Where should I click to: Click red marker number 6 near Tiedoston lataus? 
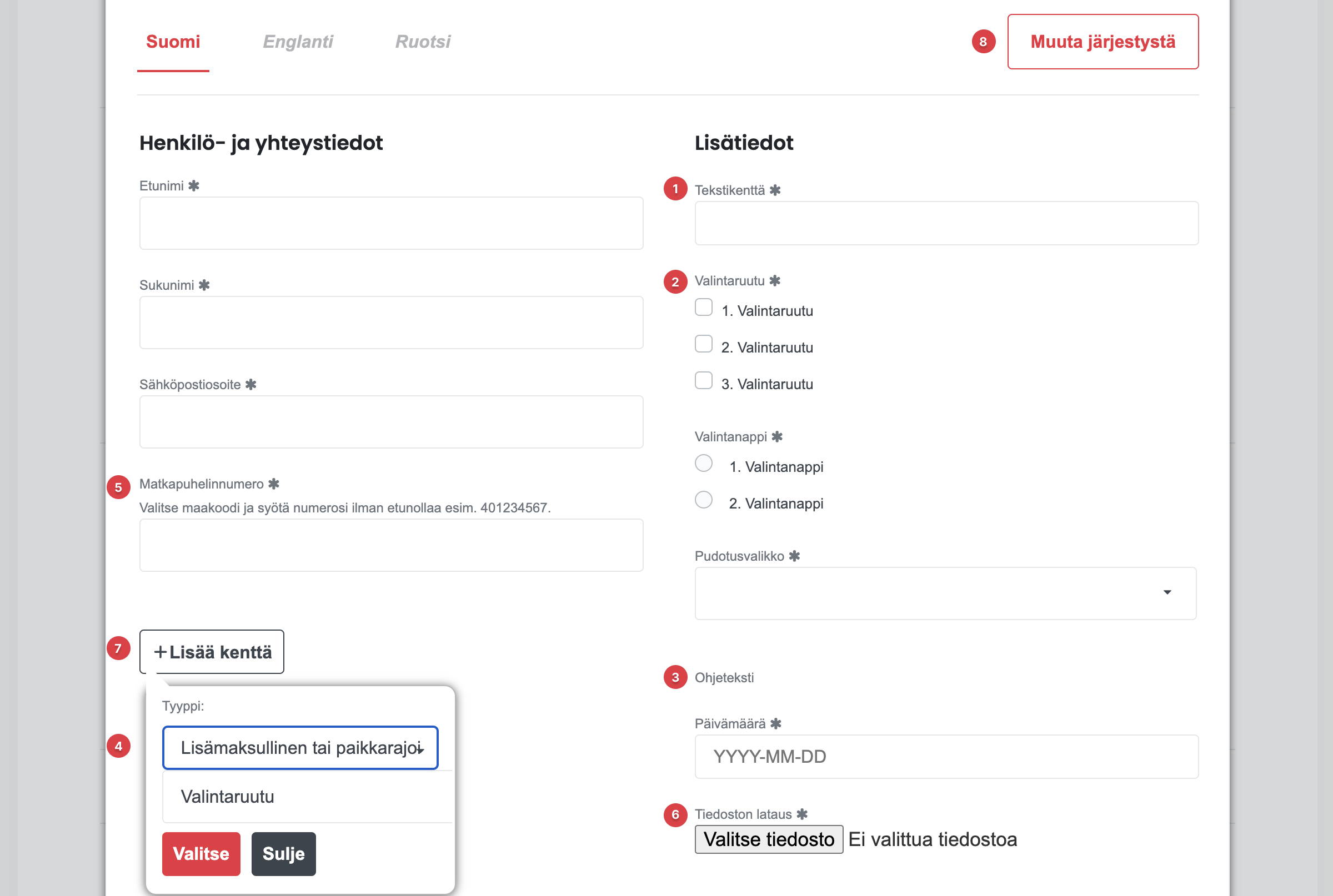[675, 815]
